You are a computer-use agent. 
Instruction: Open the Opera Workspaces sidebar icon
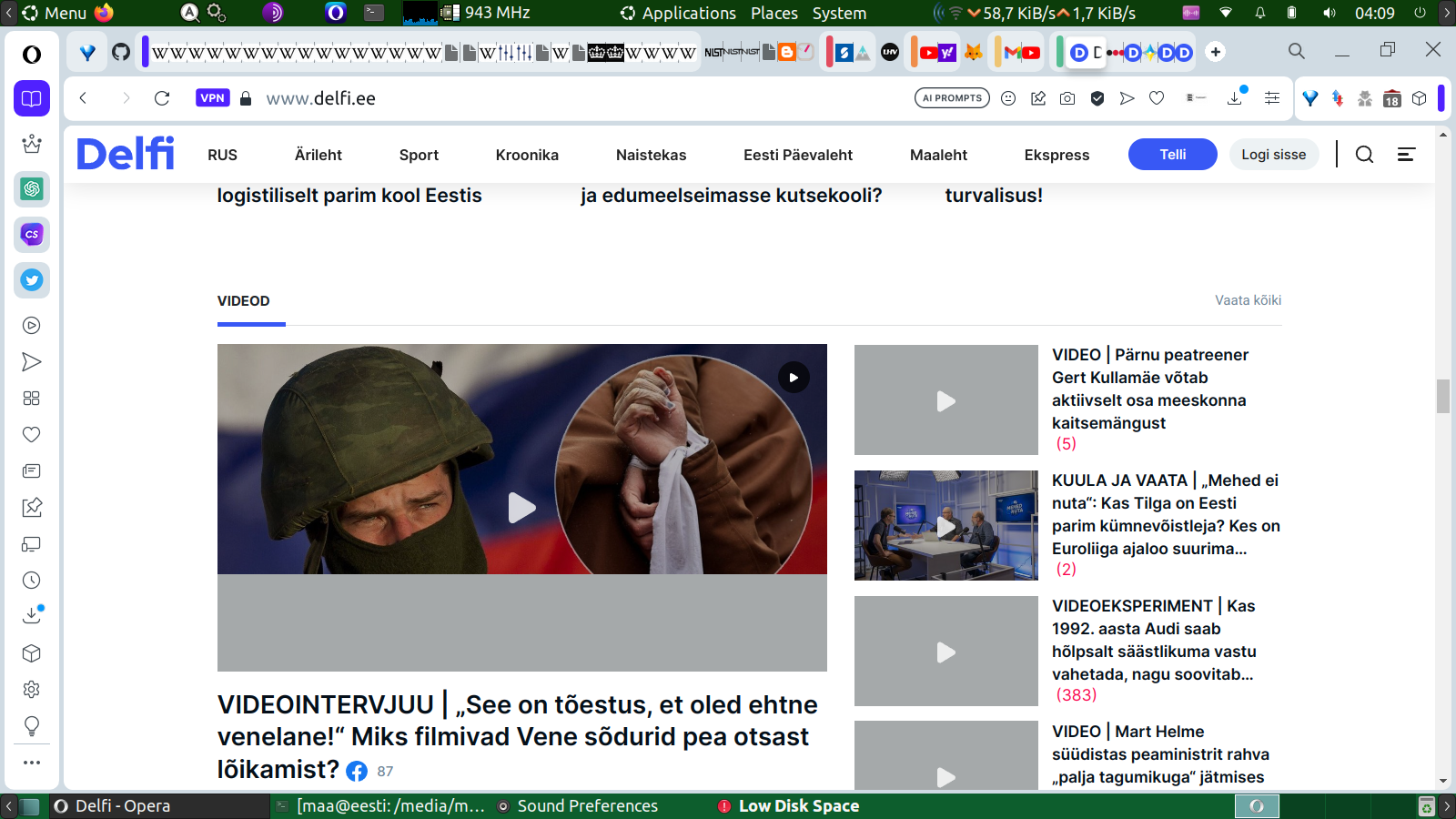coord(32,98)
